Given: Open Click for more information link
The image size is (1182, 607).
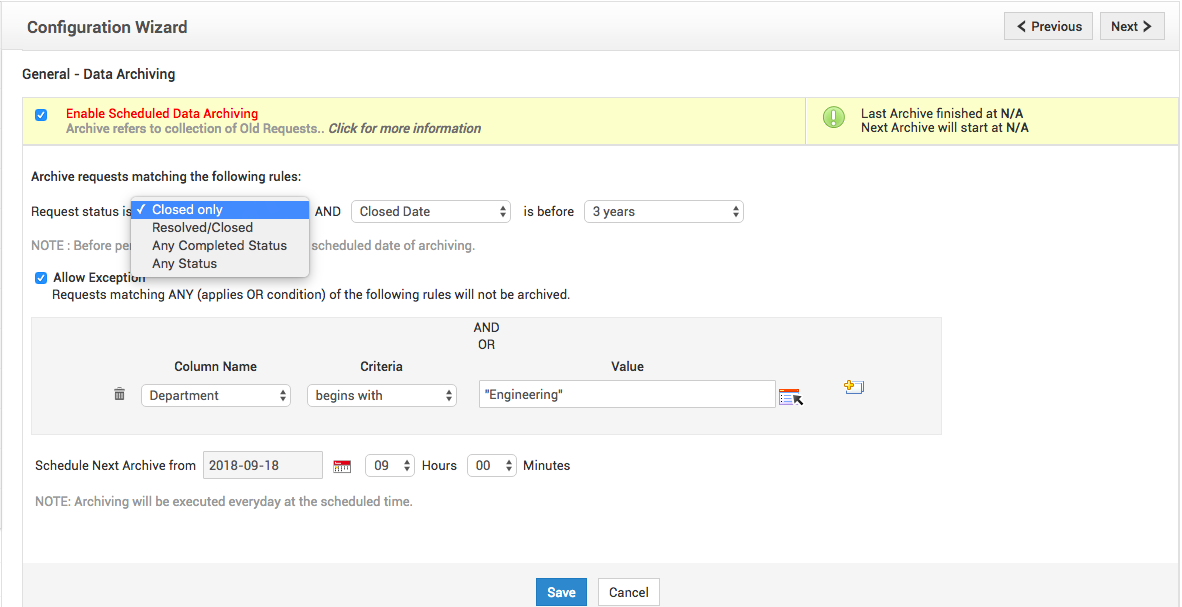Looking at the screenshot, I should click(x=404, y=128).
